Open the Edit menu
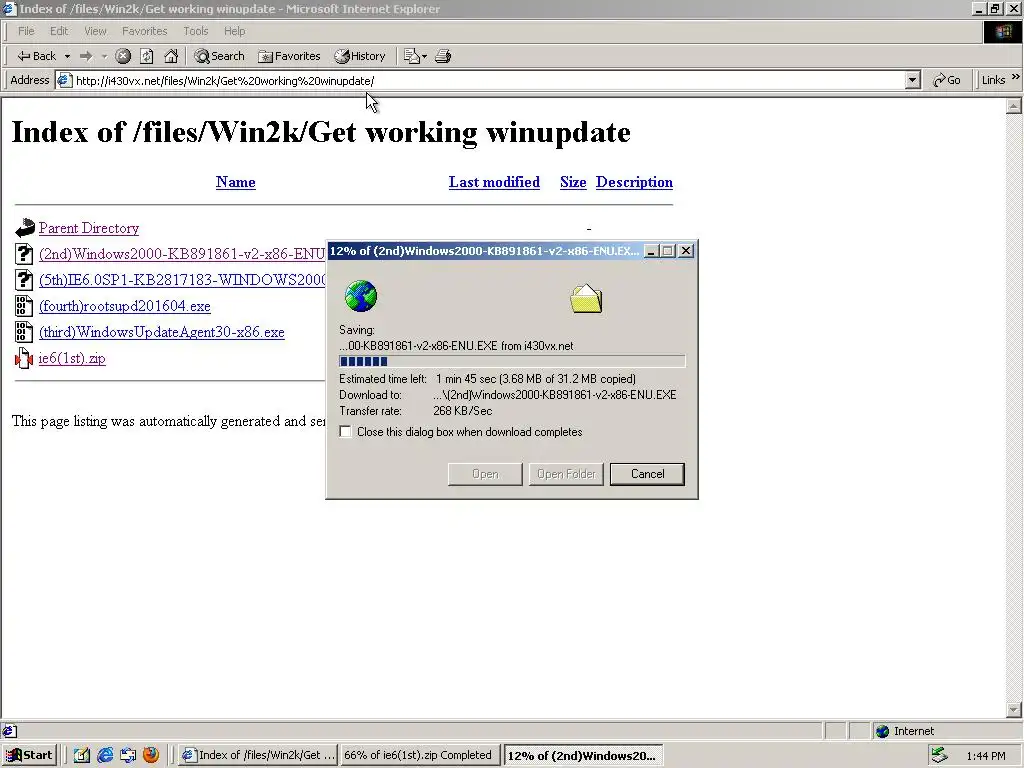This screenshot has width=1024, height=768. point(59,31)
